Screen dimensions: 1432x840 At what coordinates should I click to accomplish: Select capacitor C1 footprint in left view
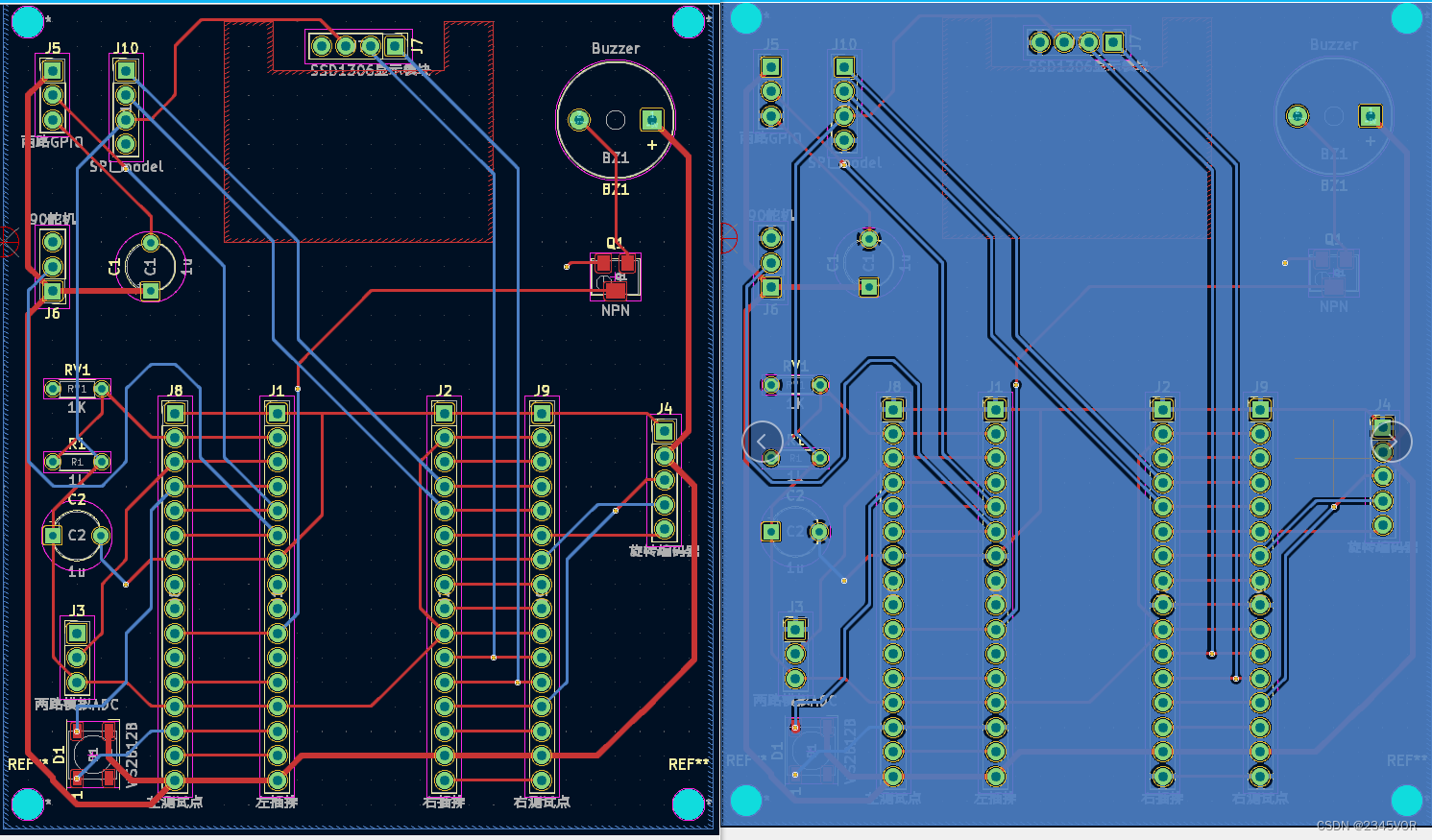tap(151, 266)
